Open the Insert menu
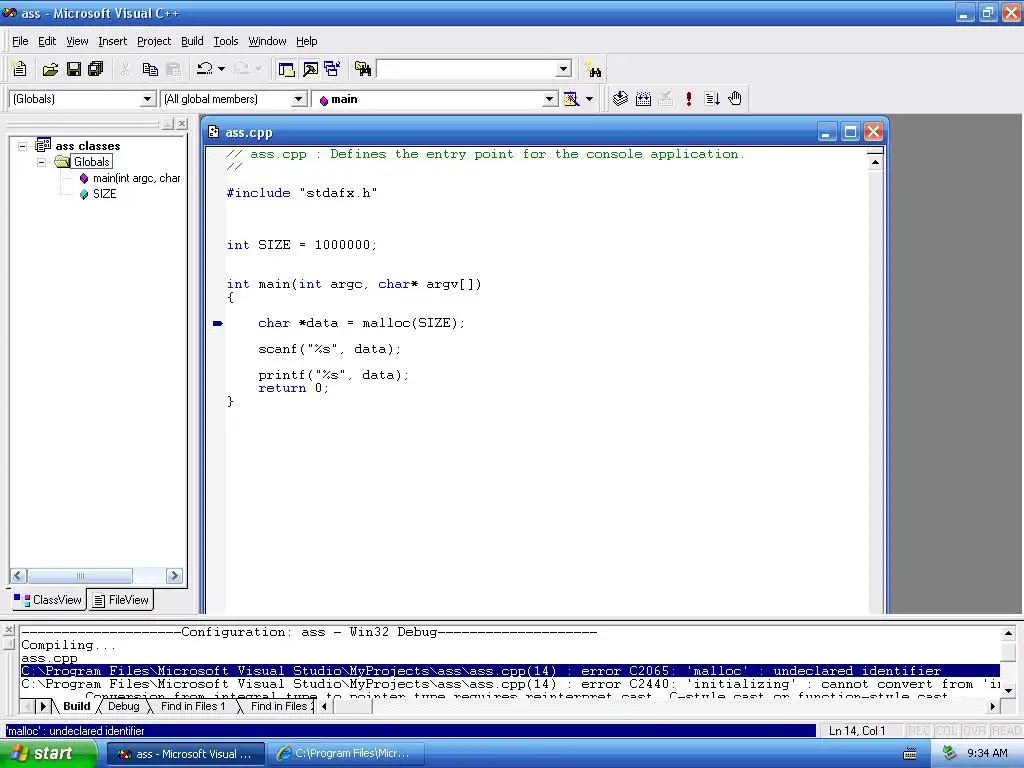1024x768 pixels. [x=112, y=41]
